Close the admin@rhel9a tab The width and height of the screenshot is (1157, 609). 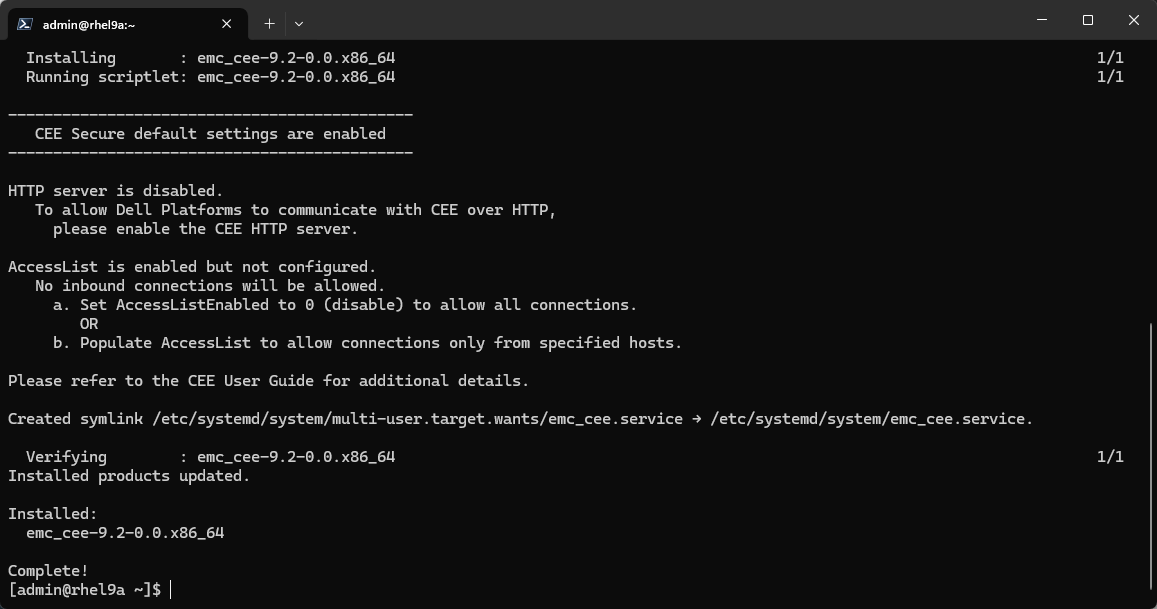(228, 24)
